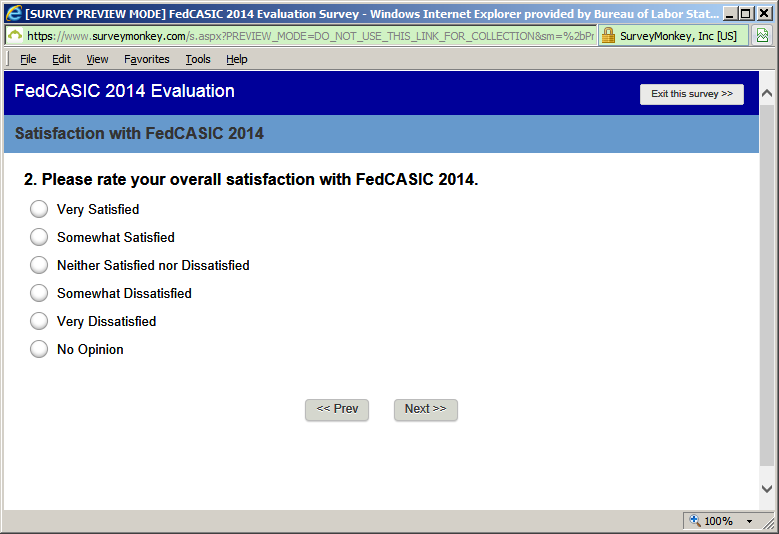Screen dimensions: 779x534
Task: Open the View menu
Action: (97, 59)
